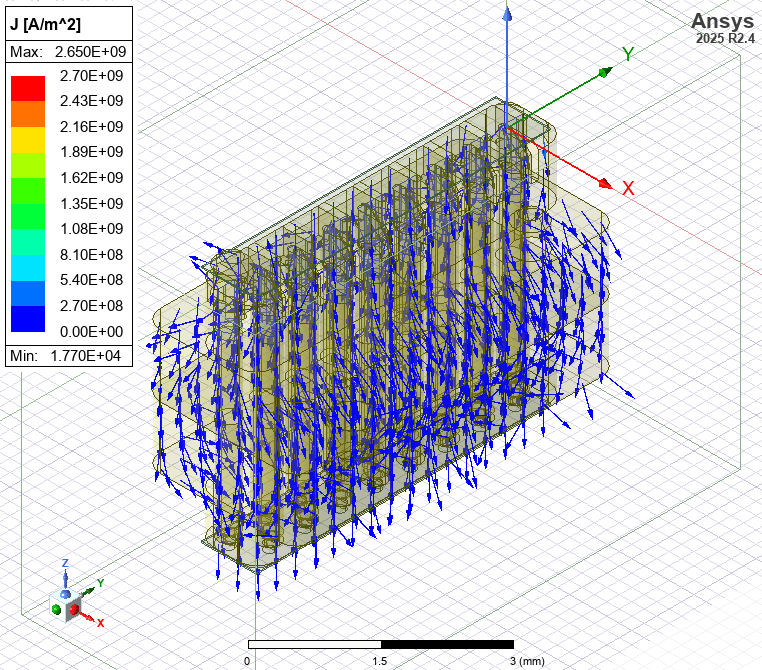The width and height of the screenshot is (762, 670).
Task: Click the Max: 2.650E+09 legend value
Action: tap(68, 52)
